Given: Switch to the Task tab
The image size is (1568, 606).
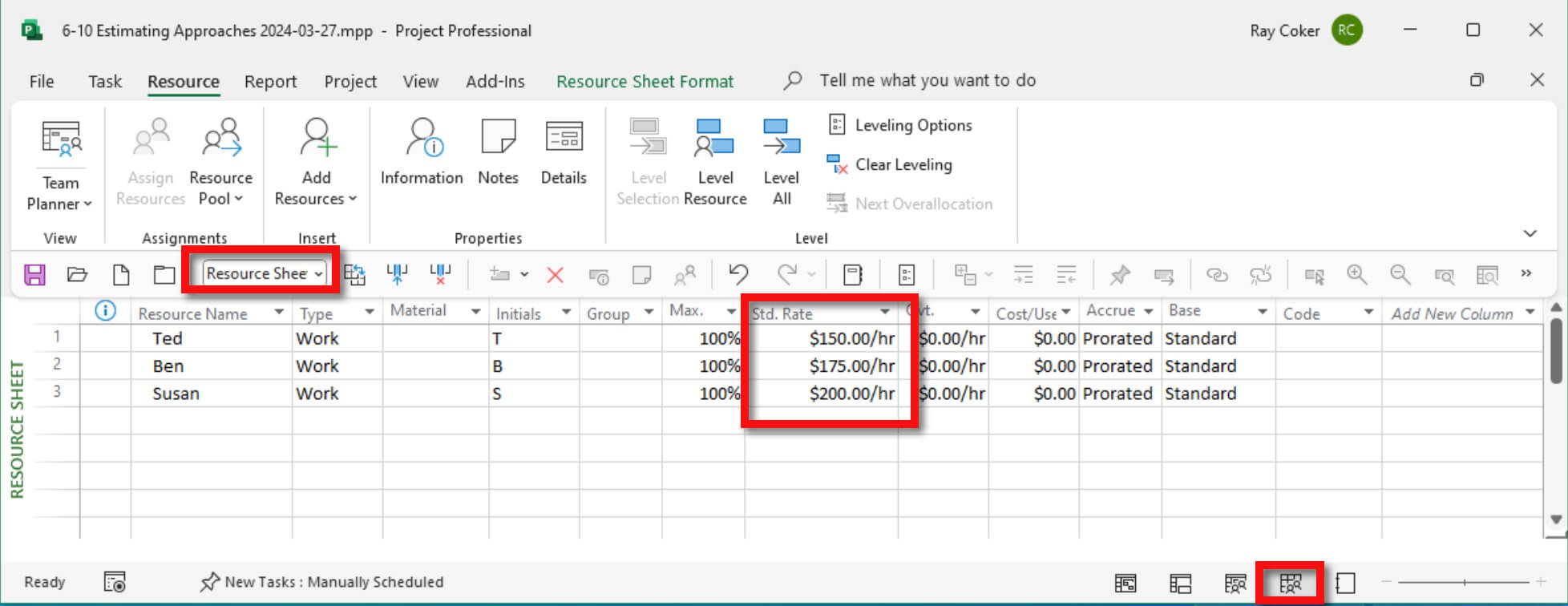Looking at the screenshot, I should 105,81.
